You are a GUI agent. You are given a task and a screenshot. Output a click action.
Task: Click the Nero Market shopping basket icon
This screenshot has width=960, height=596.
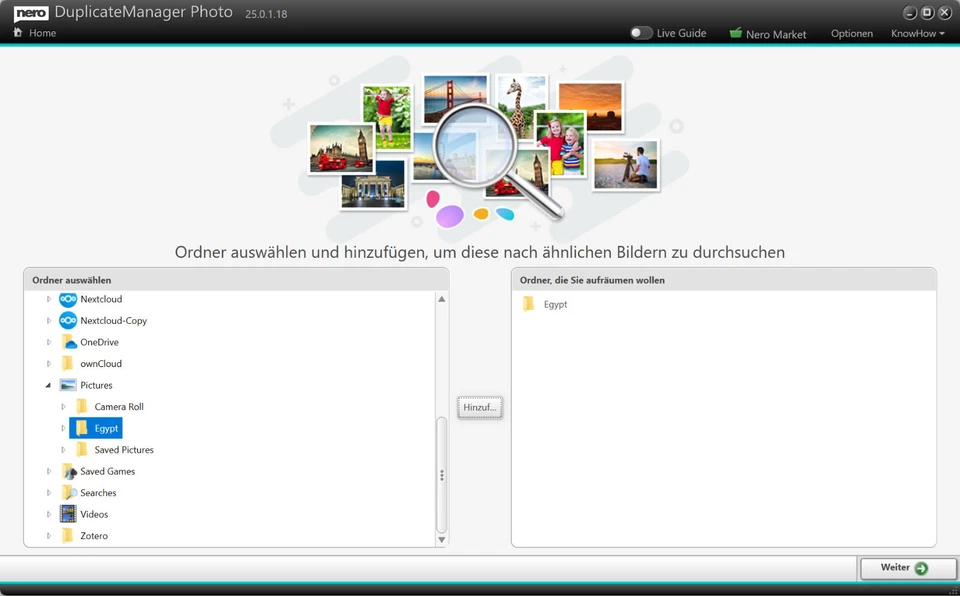736,33
